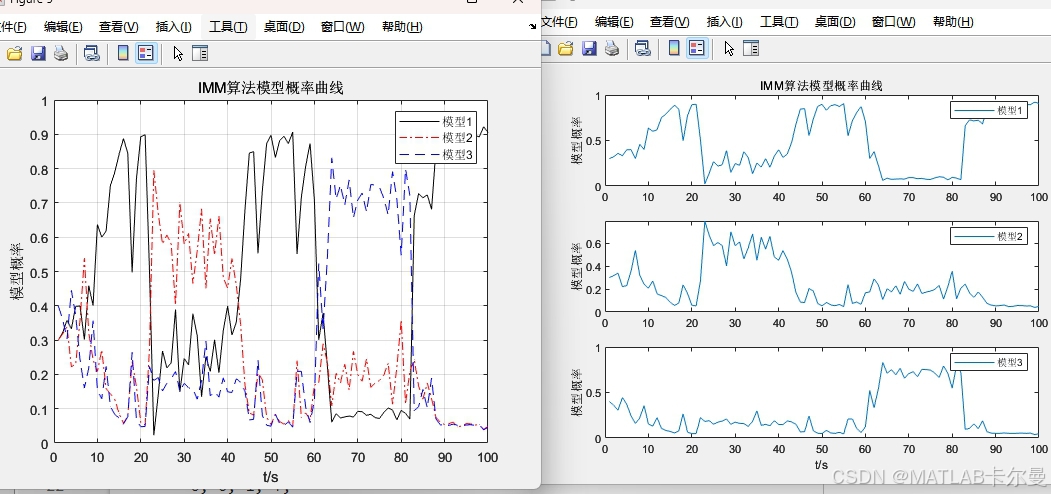The image size is (1051, 494).
Task: Open 插入(I) menu in left figure
Action: (174, 27)
